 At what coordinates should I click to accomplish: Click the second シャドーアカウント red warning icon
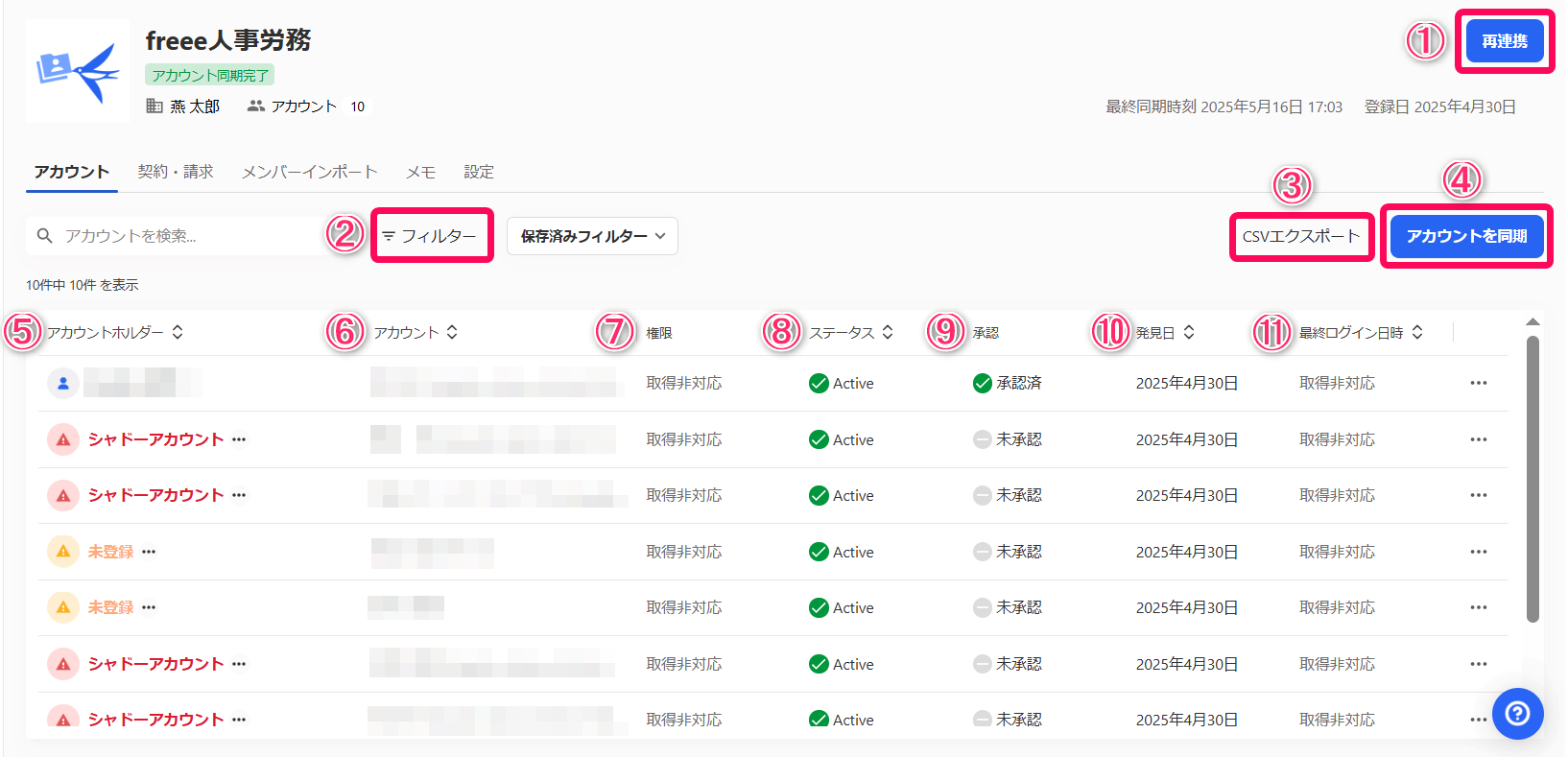63,495
